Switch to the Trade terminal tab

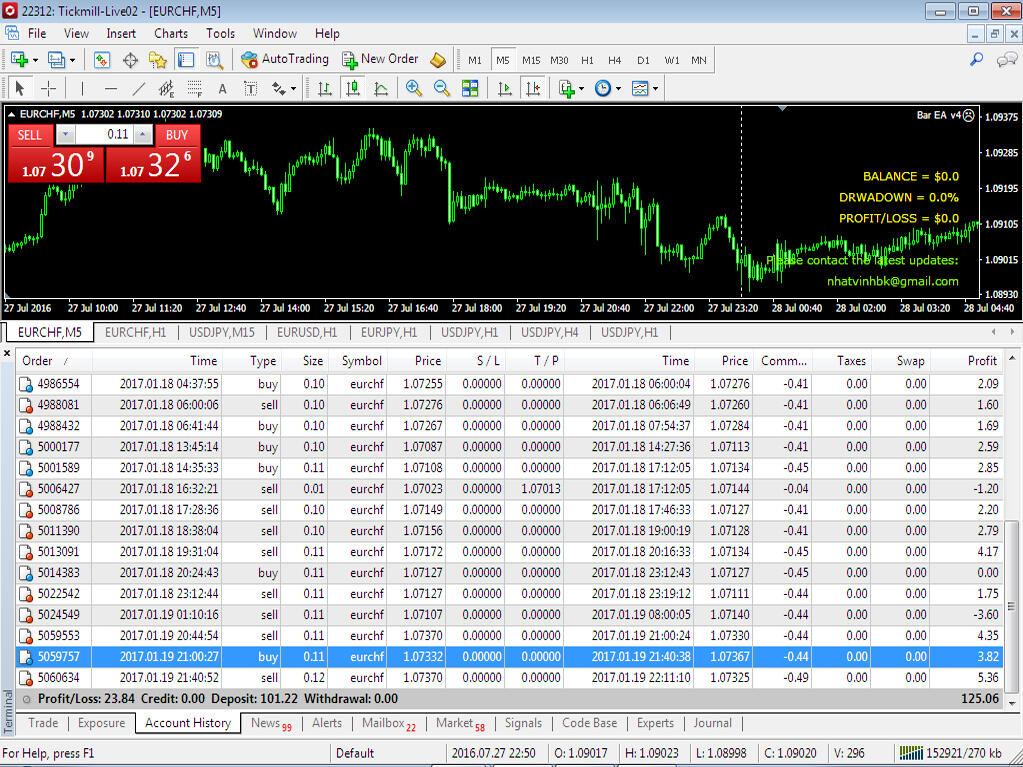point(43,723)
